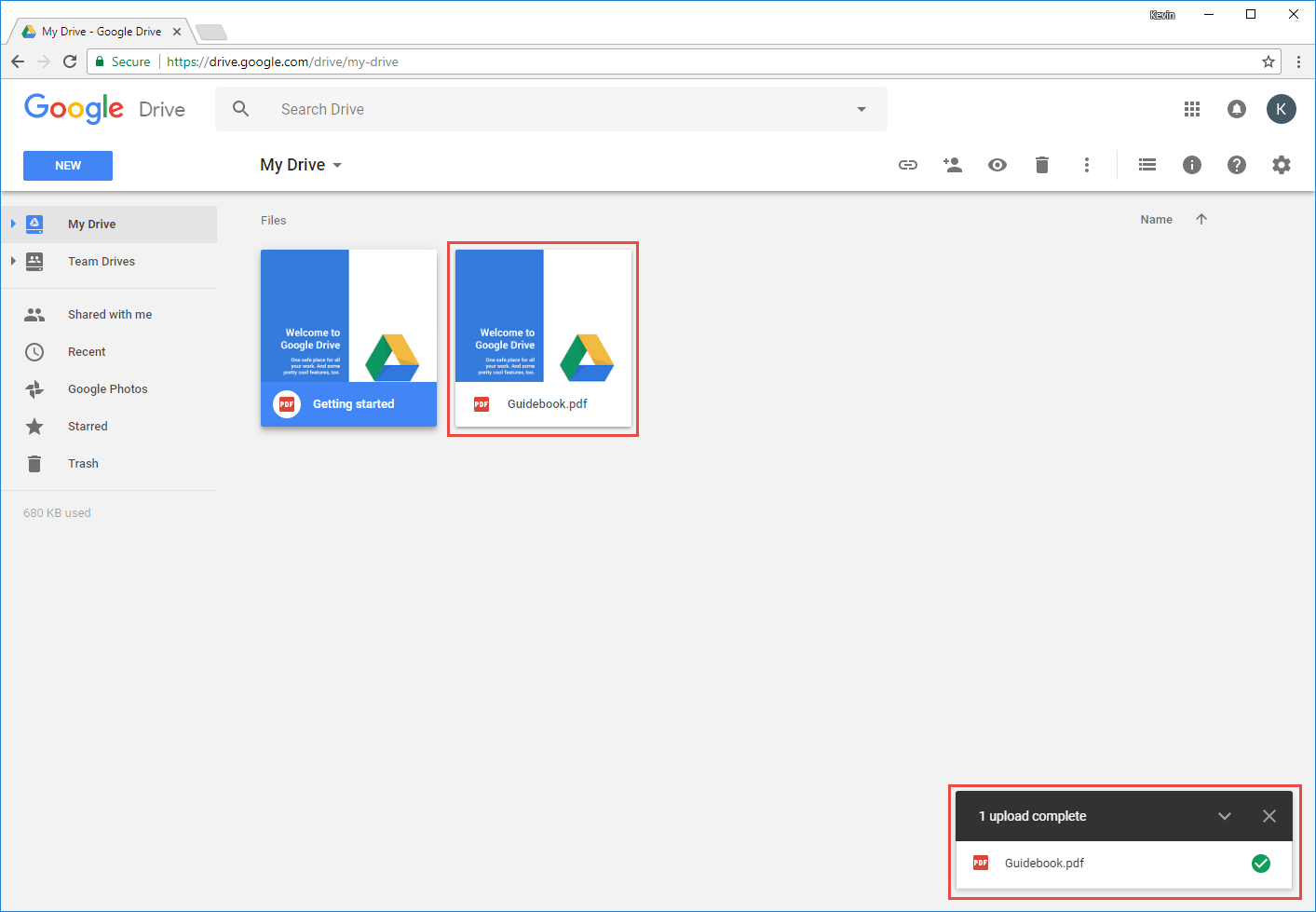1316x912 pixels.
Task: Open the My Drive dropdown
Action: pyautogui.click(x=336, y=165)
